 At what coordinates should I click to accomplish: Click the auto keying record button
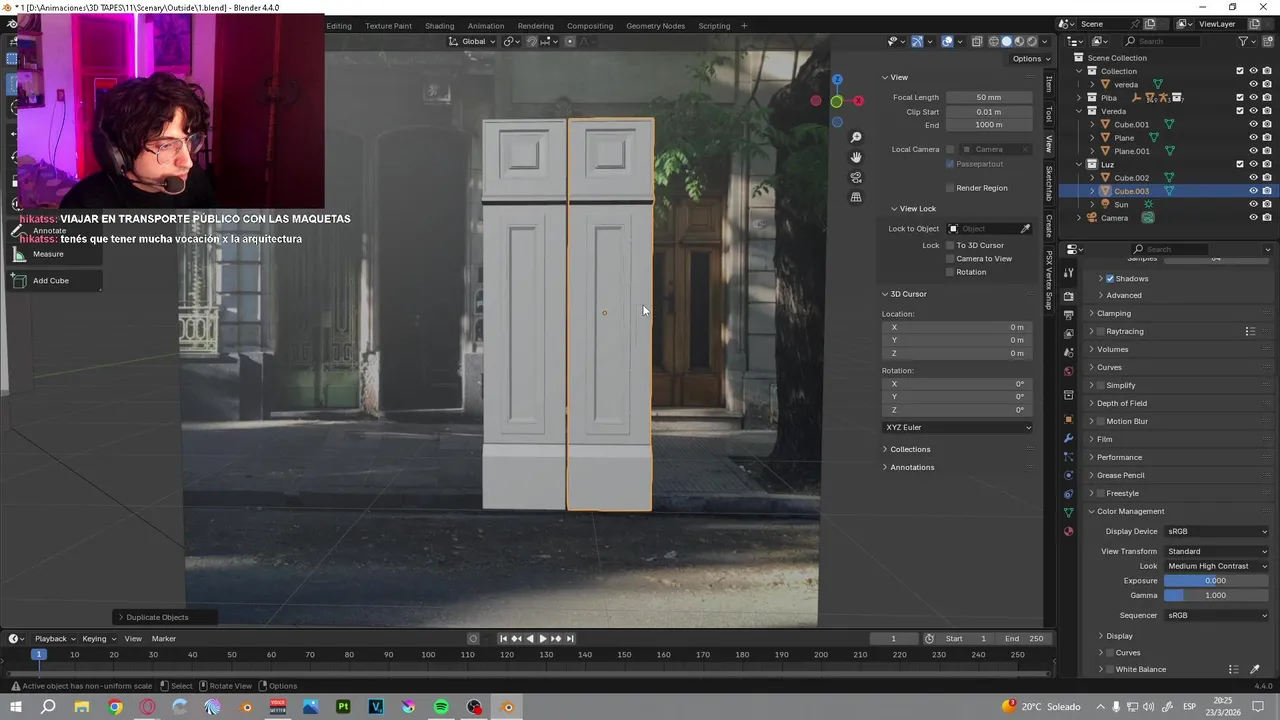point(473,639)
